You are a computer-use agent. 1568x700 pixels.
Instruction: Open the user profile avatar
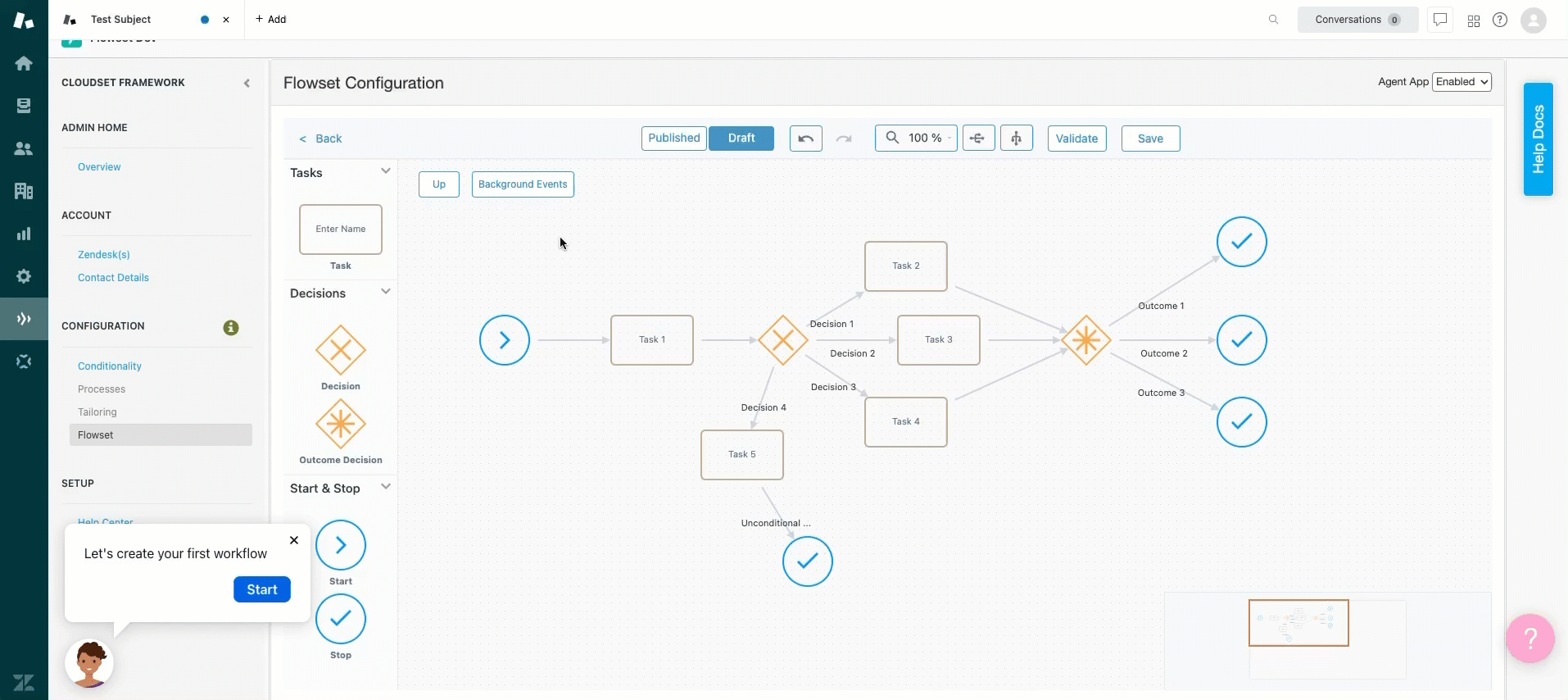click(x=1533, y=20)
